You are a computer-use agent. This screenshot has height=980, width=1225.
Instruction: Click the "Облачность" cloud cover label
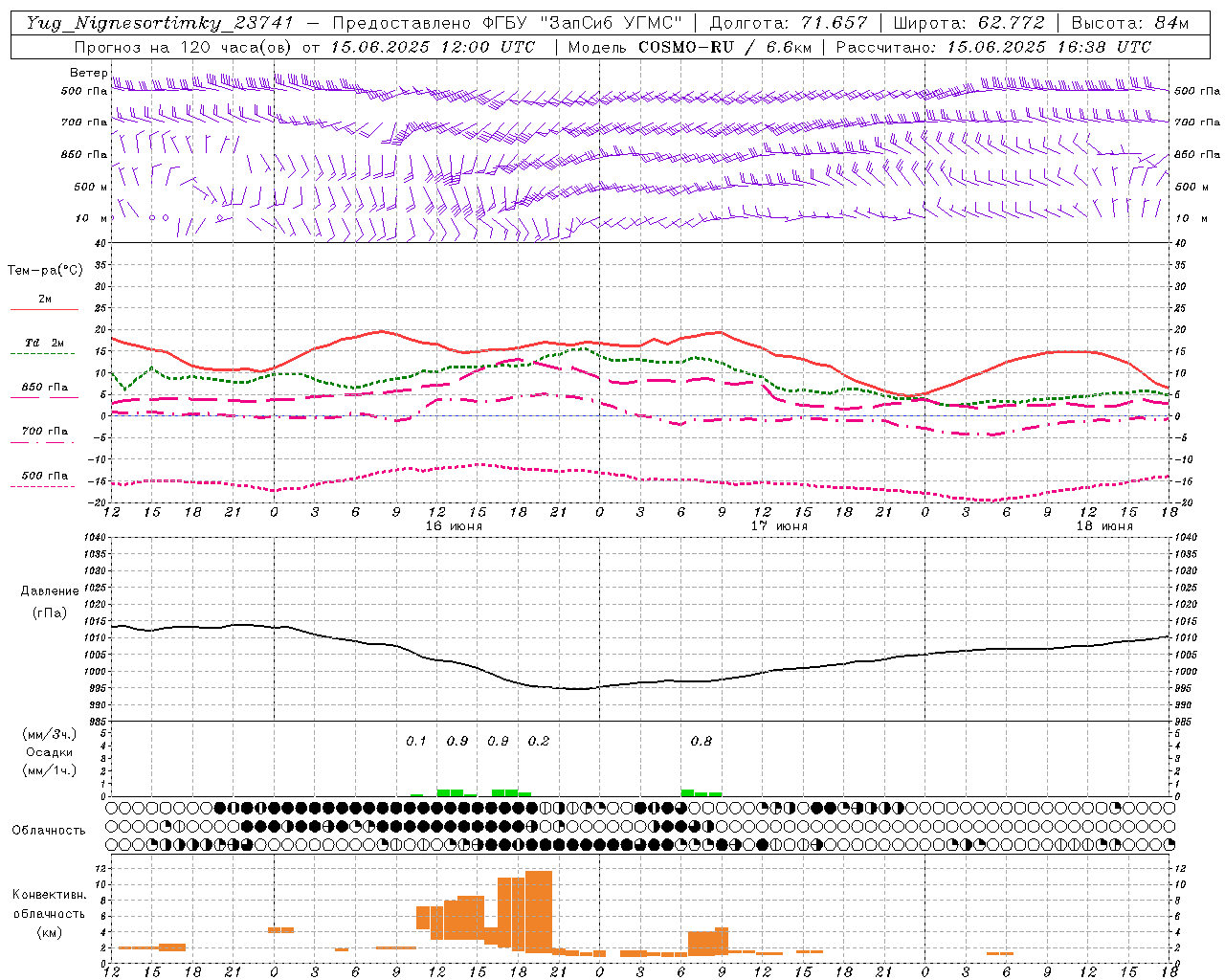click(49, 831)
